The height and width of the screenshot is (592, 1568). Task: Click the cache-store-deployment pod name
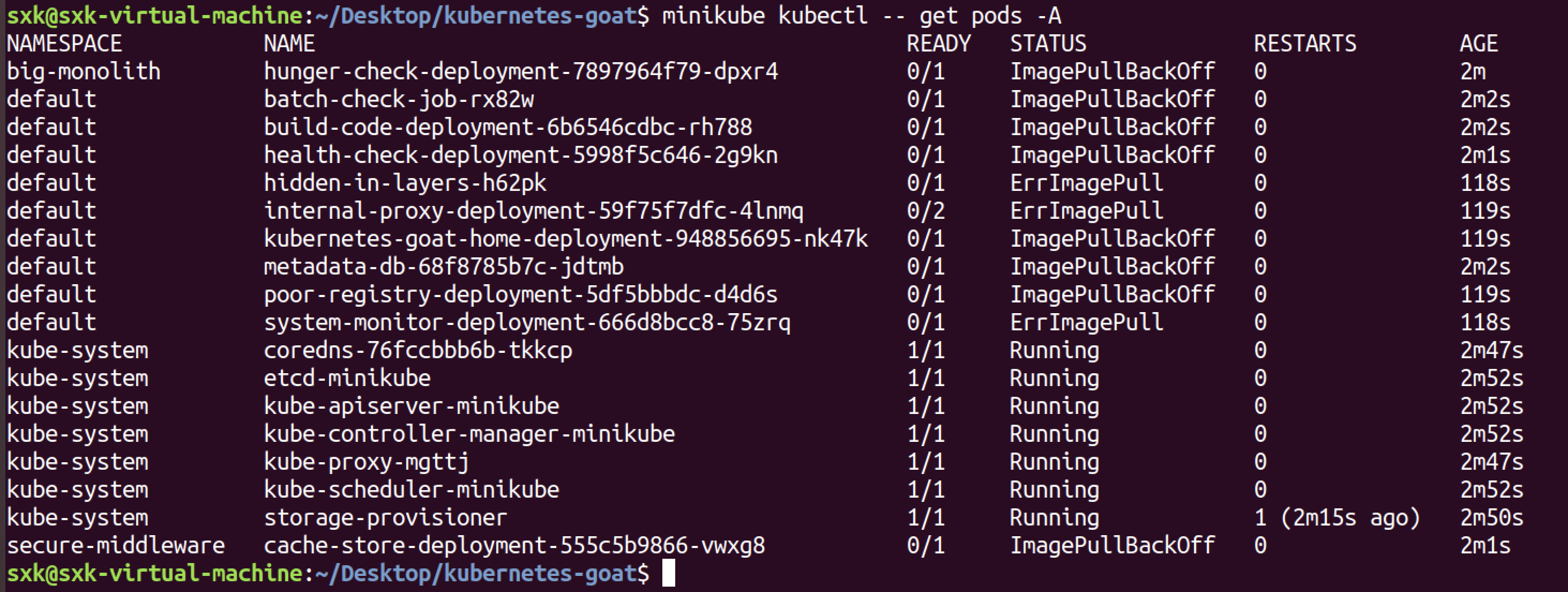pos(514,546)
